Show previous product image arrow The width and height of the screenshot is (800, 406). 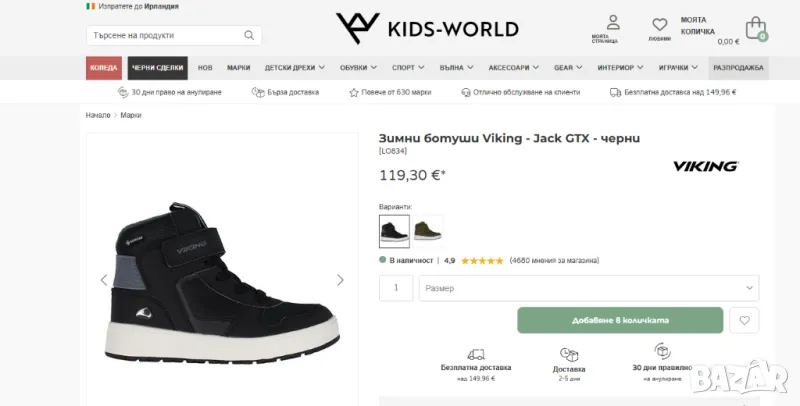tap(104, 280)
